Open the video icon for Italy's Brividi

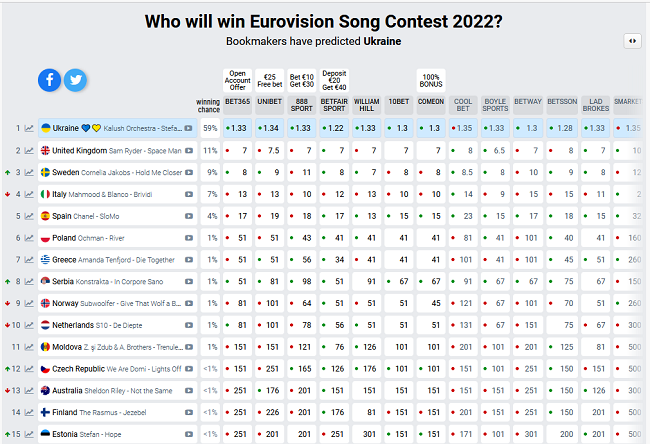[189, 194]
